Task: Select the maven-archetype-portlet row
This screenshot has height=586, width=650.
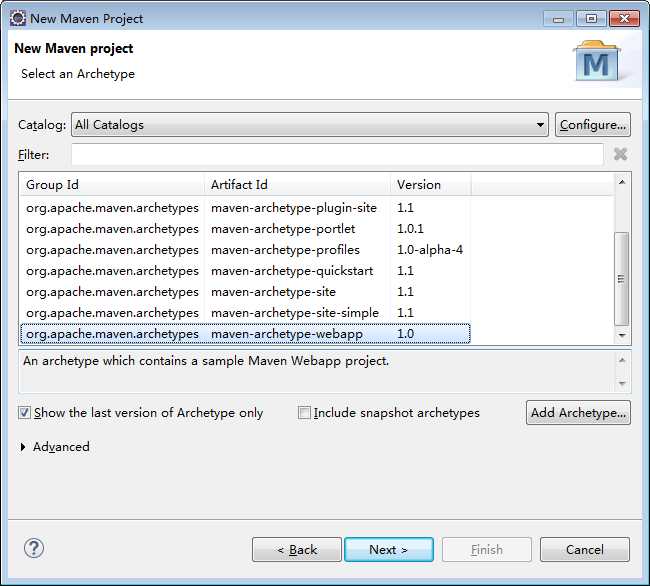Action: [245, 229]
